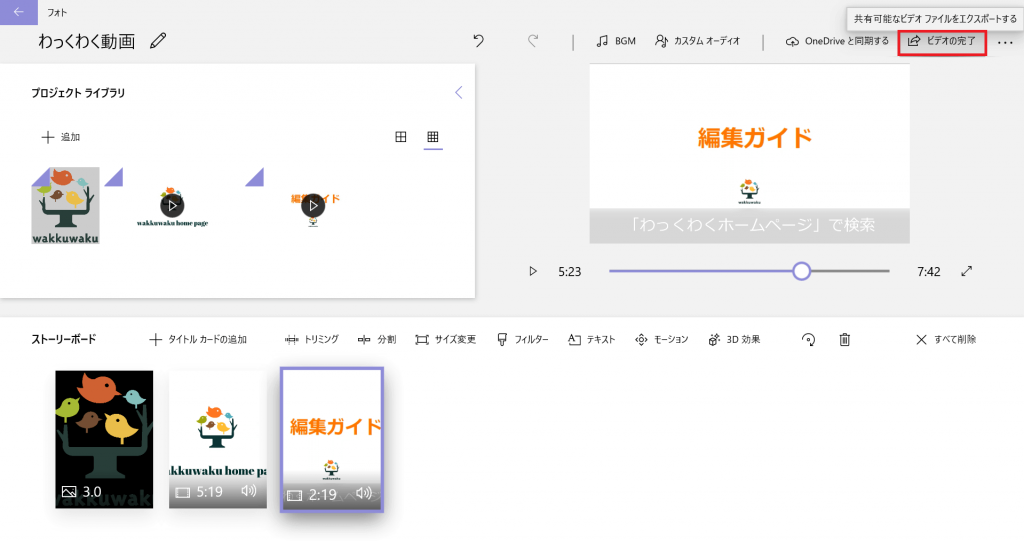This screenshot has width=1024, height=541.
Task: Select the トリミング trim tool
Action: pyautogui.click(x=312, y=340)
